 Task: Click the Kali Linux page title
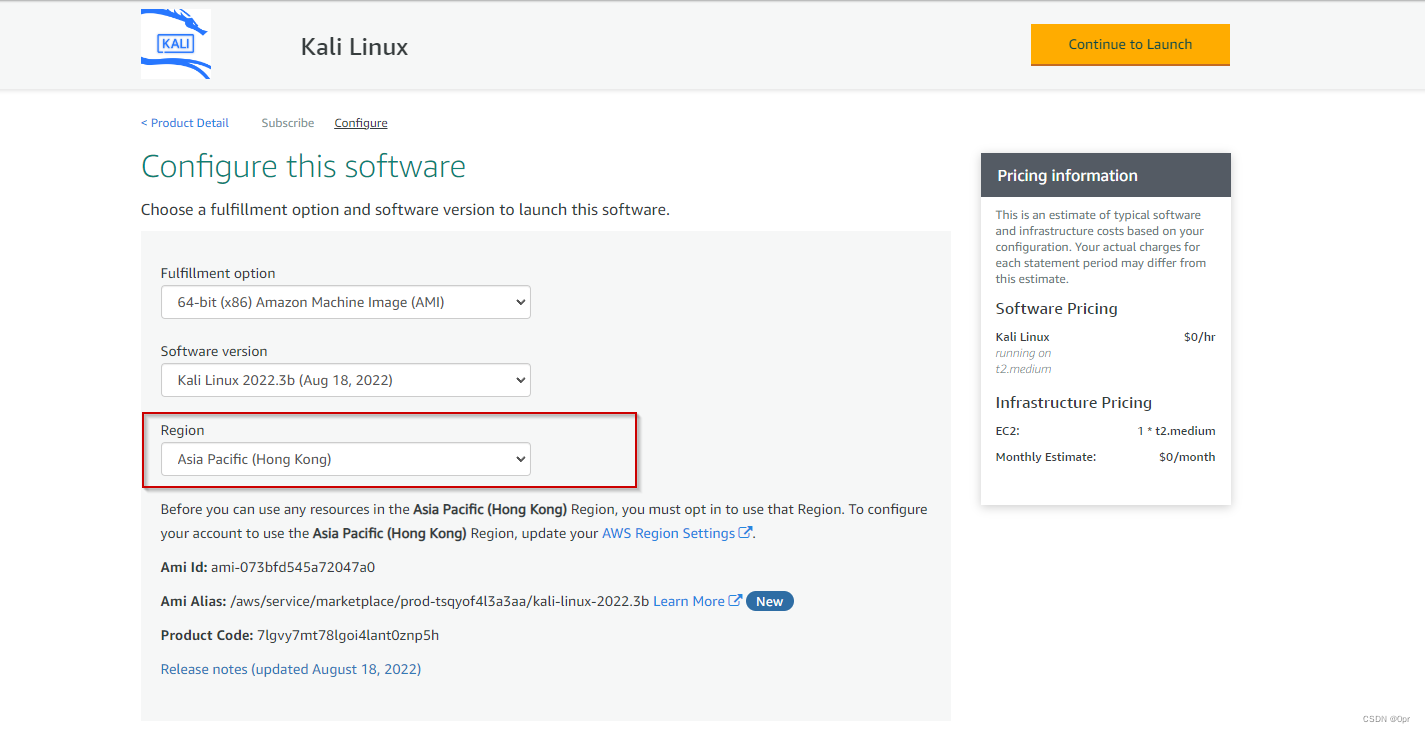(x=354, y=46)
